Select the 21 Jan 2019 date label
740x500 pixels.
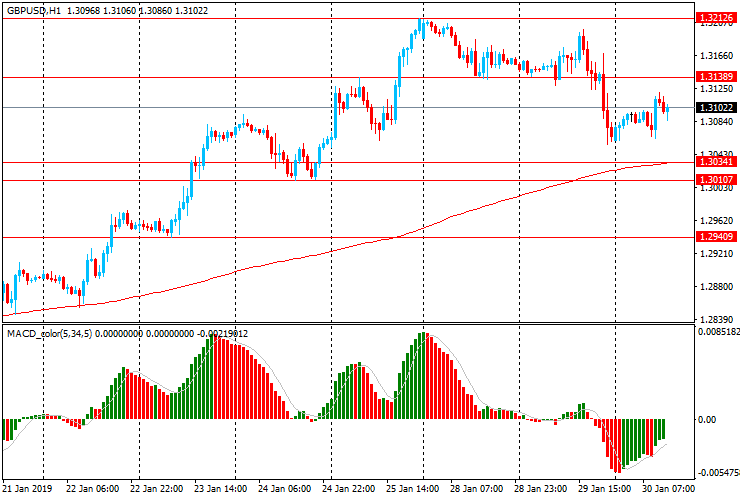click(x=28, y=490)
